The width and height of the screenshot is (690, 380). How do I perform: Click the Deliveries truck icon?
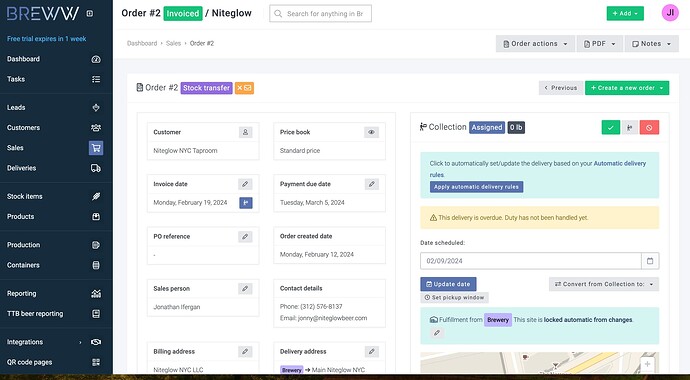96,168
